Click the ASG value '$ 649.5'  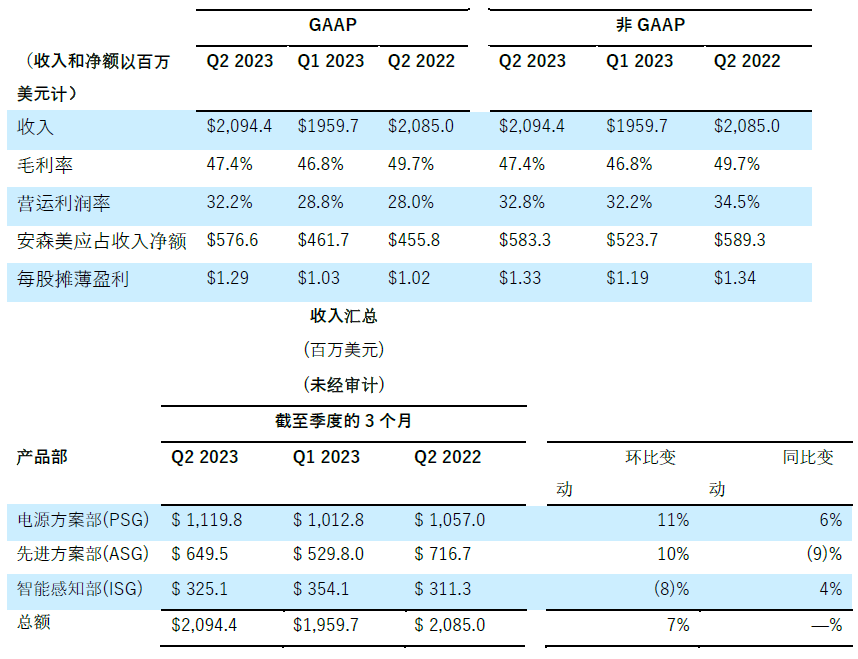(200, 554)
